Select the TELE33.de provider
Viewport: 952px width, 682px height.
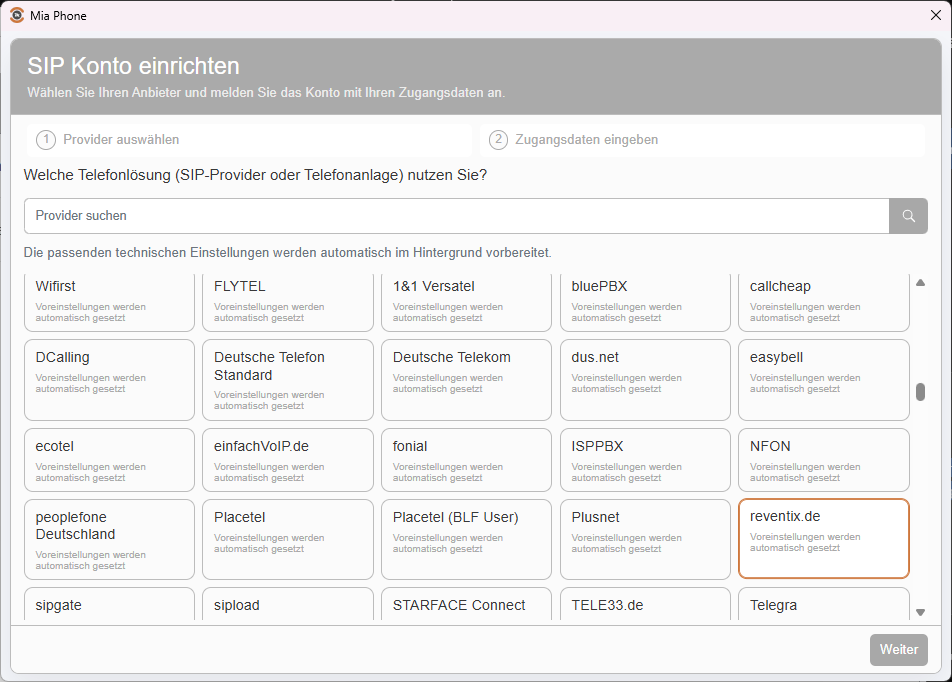click(x=645, y=604)
